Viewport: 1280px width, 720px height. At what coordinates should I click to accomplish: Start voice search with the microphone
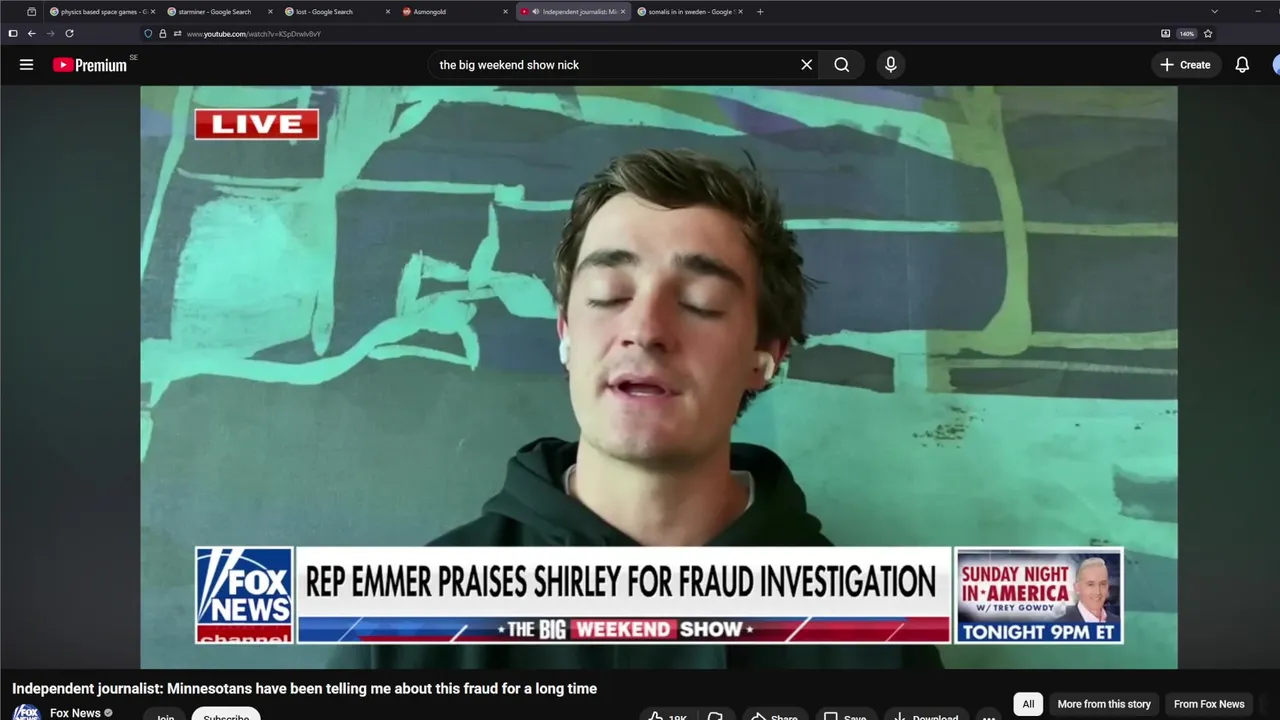pos(890,65)
